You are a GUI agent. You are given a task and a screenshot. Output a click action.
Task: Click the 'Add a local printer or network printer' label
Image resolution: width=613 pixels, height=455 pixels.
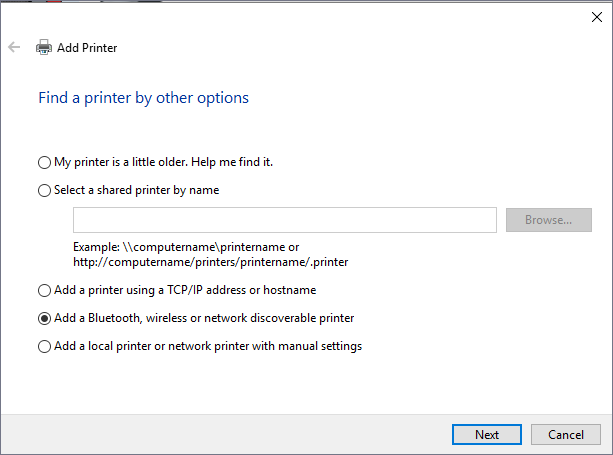pyautogui.click(x=208, y=347)
